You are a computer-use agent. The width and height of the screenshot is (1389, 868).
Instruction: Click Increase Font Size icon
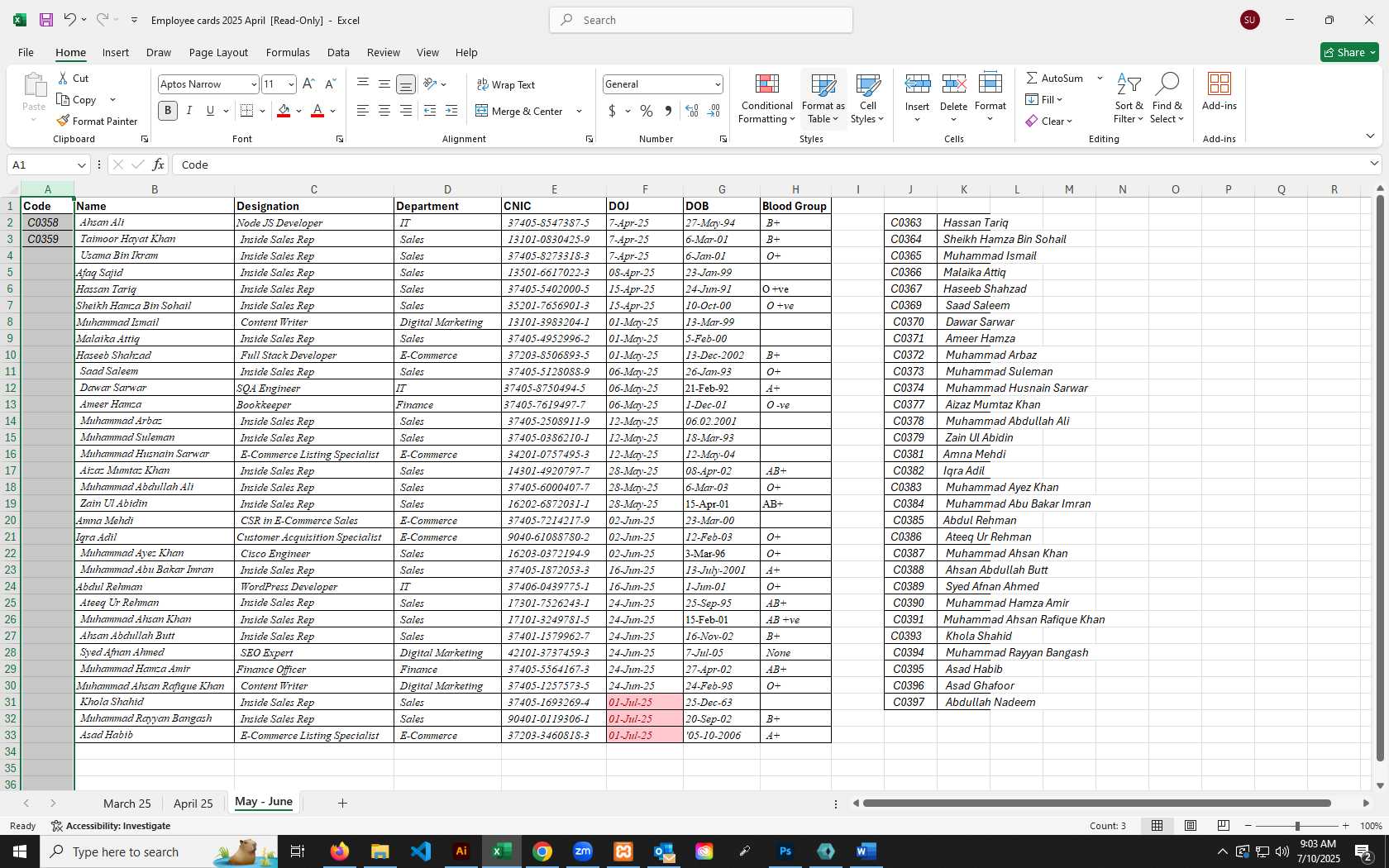click(308, 83)
